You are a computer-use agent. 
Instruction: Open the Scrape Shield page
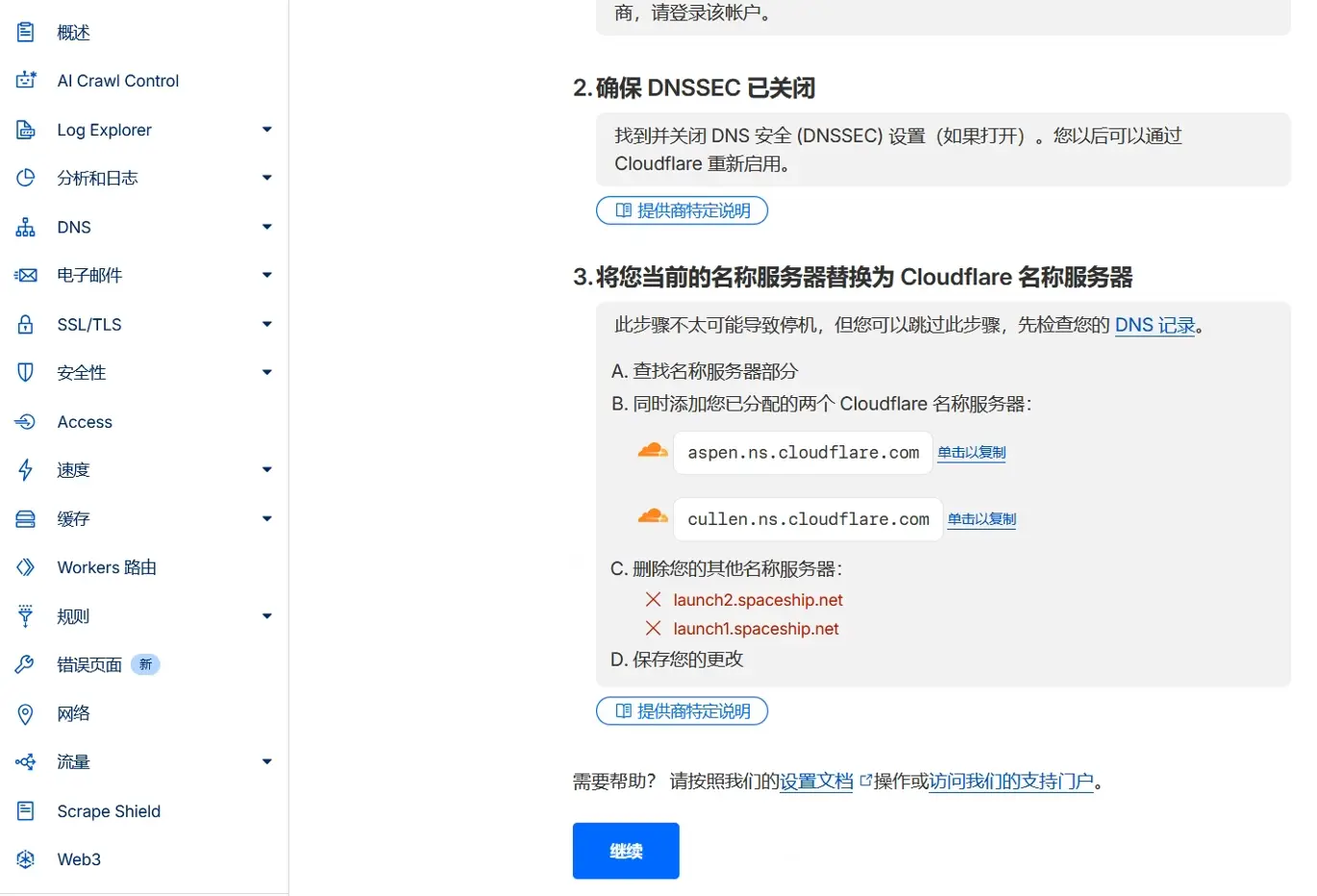pos(109,810)
